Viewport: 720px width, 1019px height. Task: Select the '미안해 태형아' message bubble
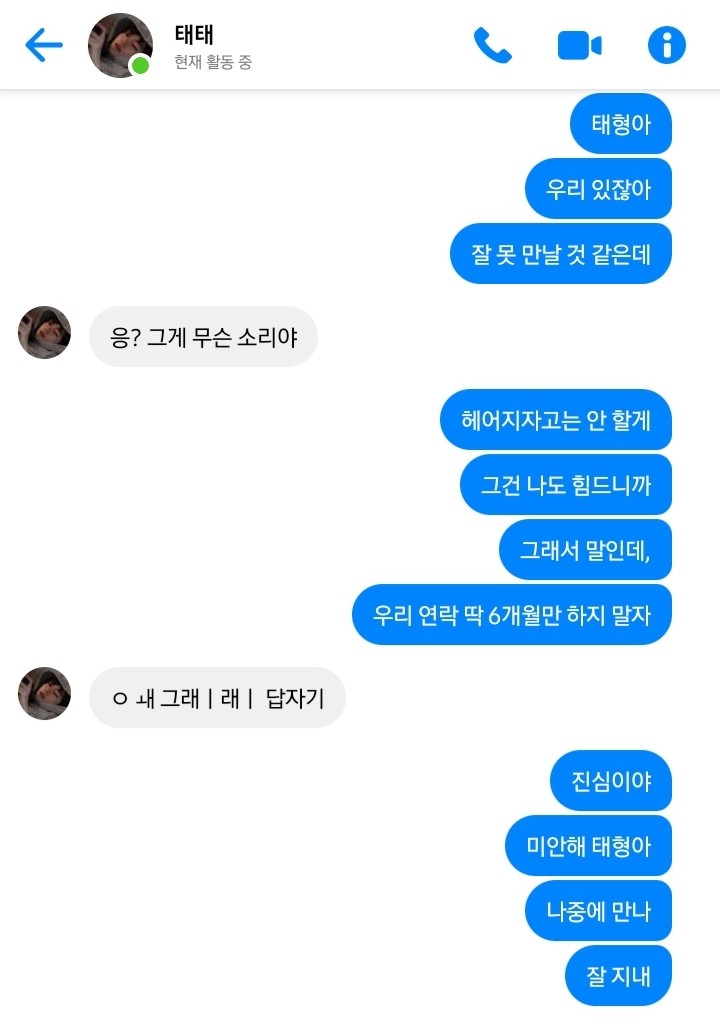588,845
